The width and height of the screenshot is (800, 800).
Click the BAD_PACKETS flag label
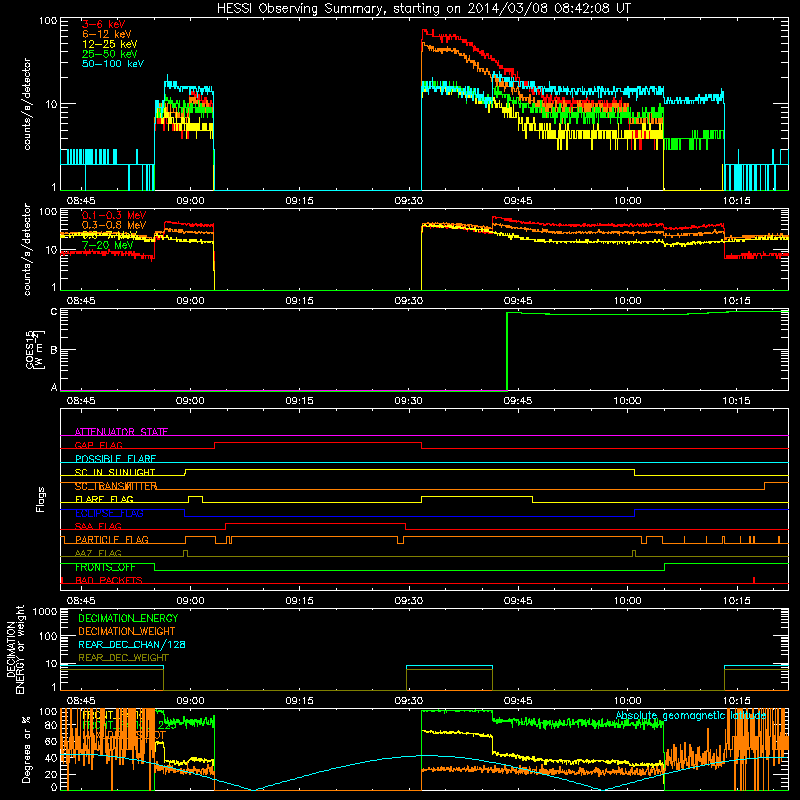pos(109,580)
